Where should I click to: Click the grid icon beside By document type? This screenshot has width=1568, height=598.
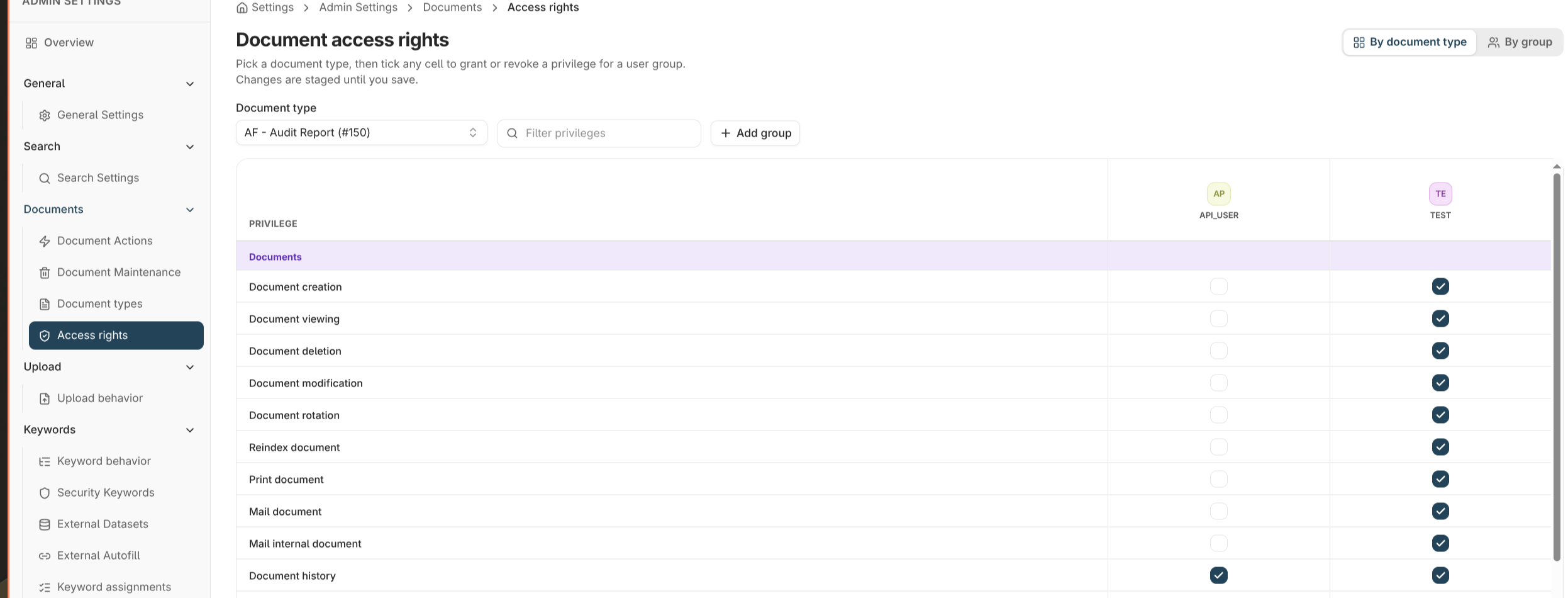1359,42
